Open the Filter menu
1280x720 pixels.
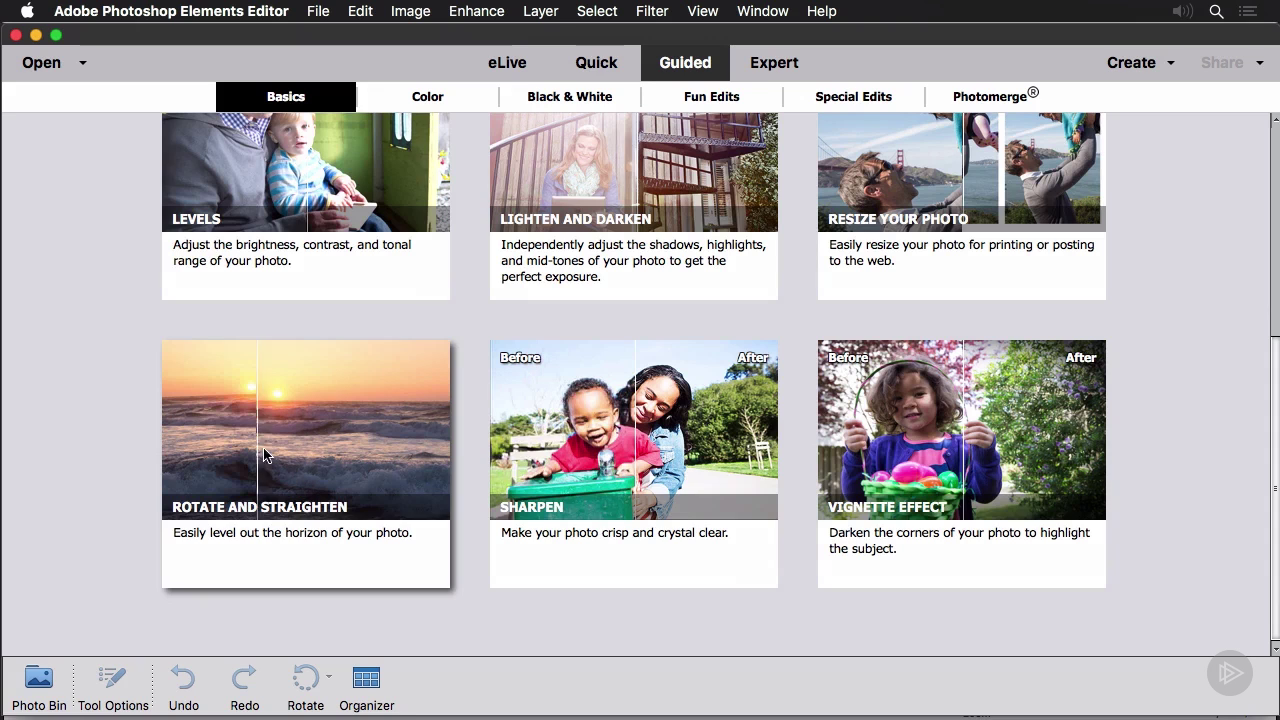pos(652,11)
